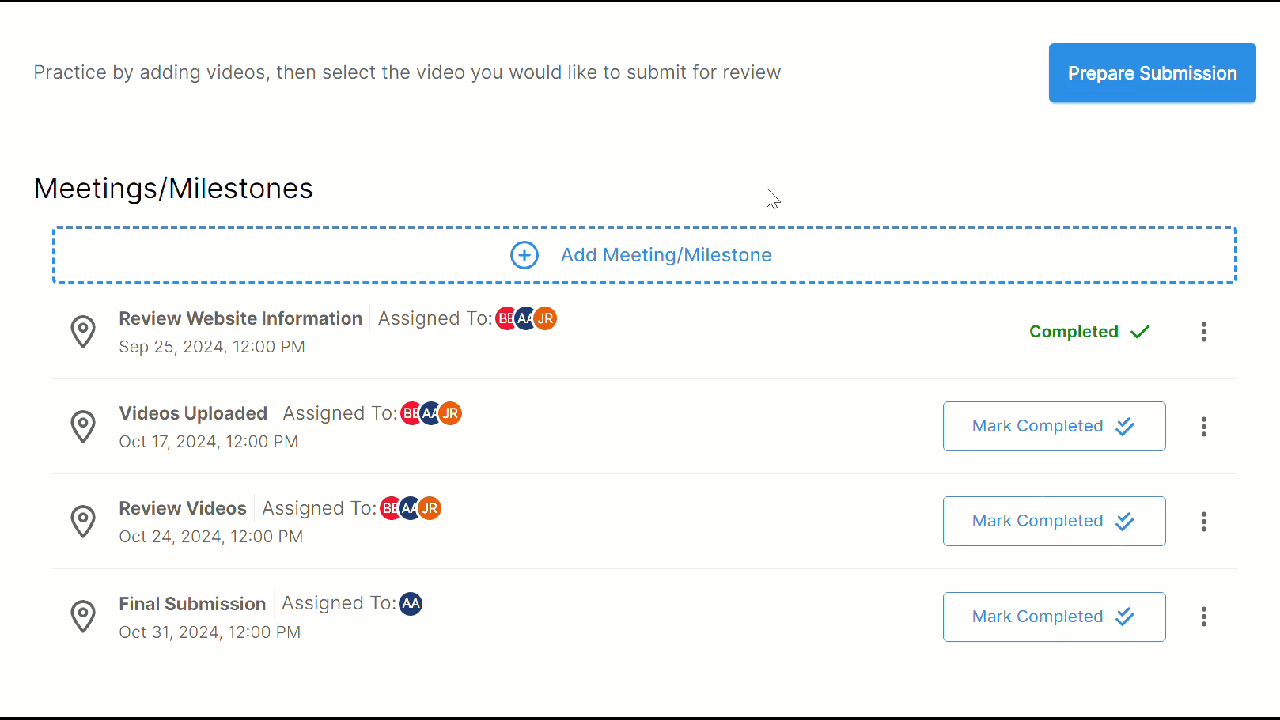This screenshot has height=720, width=1280.
Task: Click the plus icon in Add Meeting/Milestone
Action: [524, 255]
